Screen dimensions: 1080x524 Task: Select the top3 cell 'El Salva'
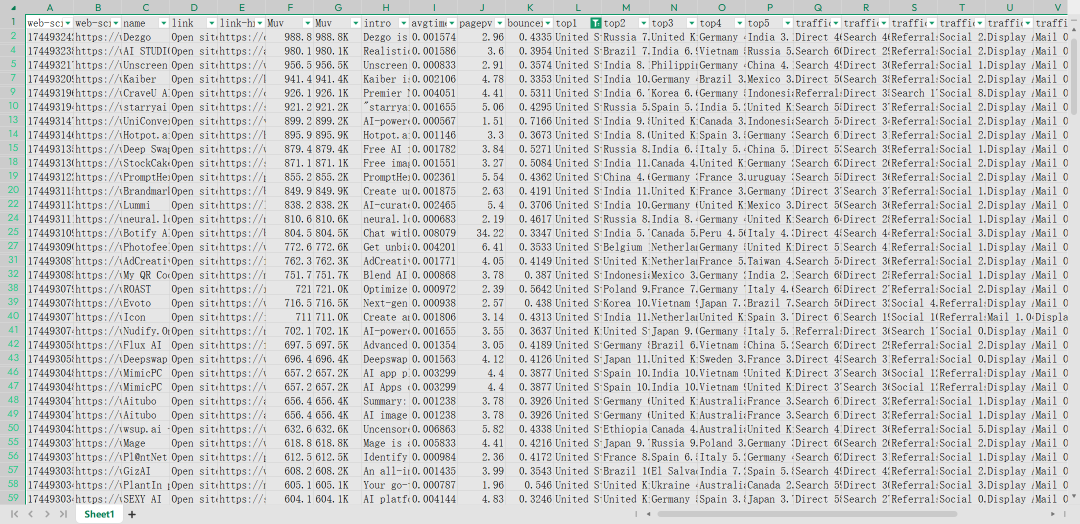click(x=674, y=471)
